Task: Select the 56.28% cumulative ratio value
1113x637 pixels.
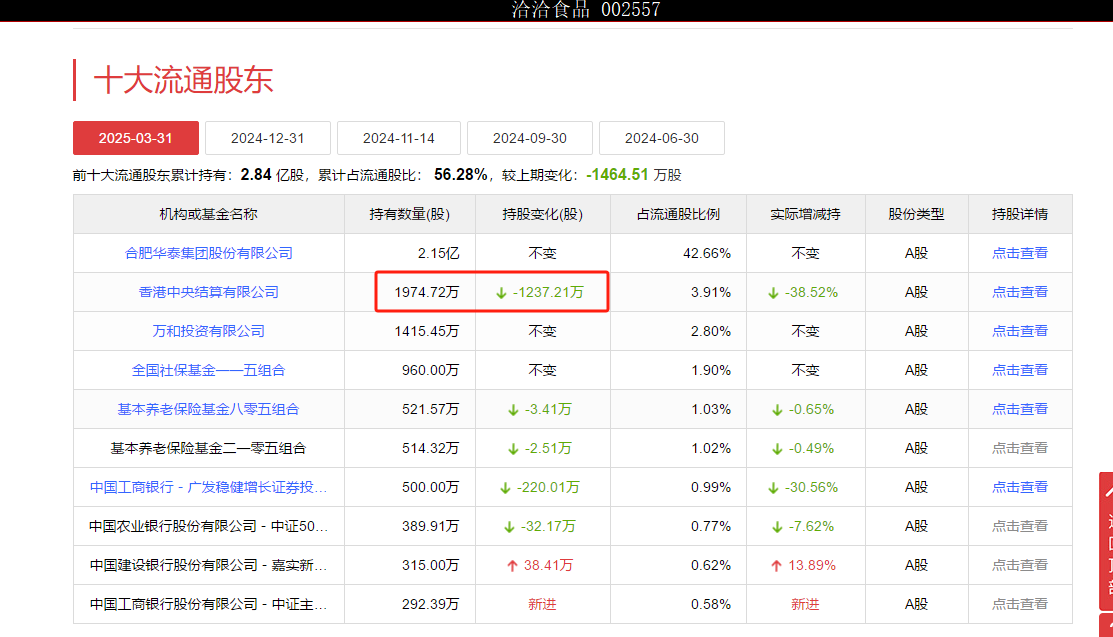Action: pyautogui.click(x=461, y=175)
